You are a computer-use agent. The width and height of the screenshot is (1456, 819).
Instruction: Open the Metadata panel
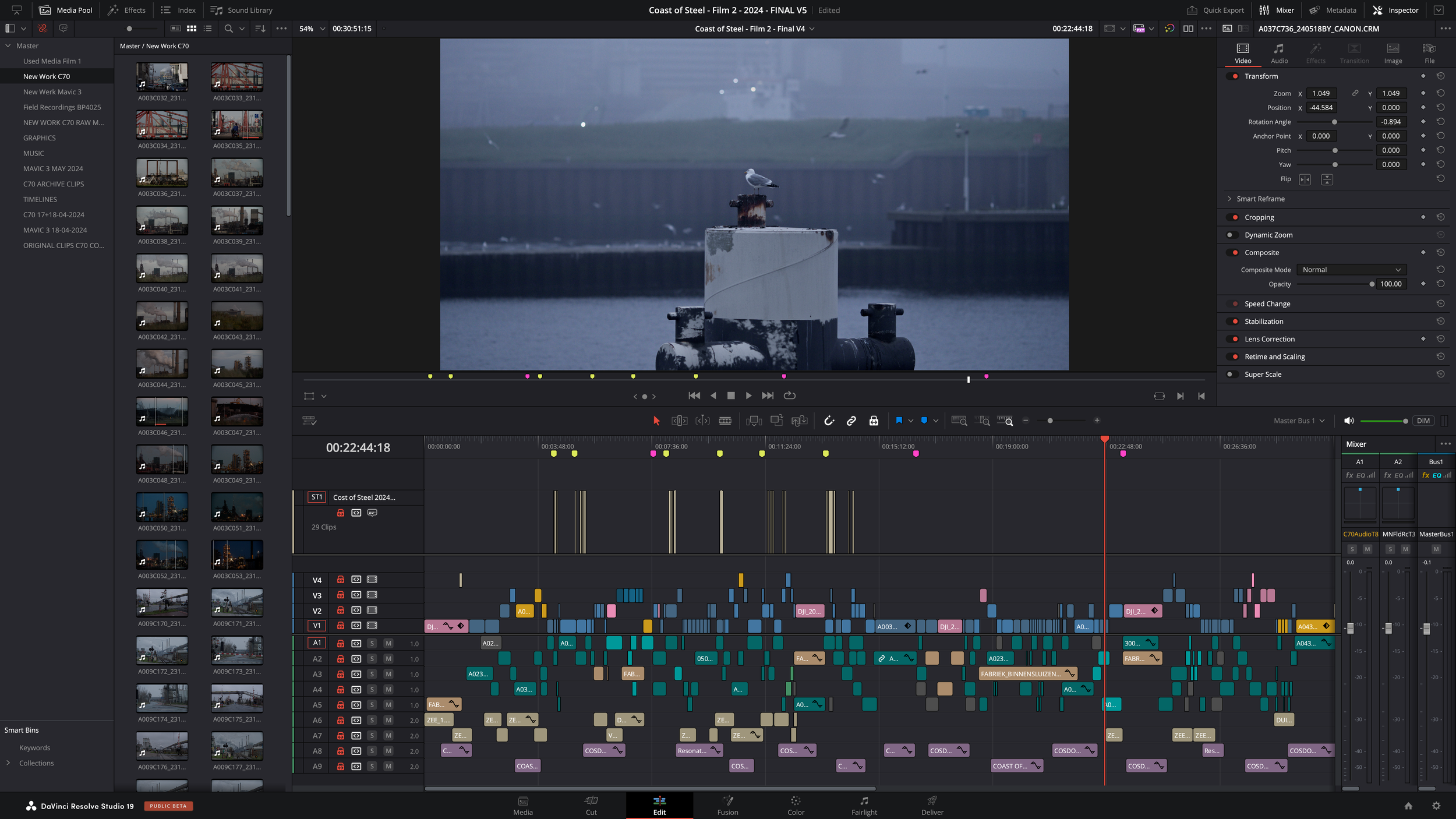1333,10
